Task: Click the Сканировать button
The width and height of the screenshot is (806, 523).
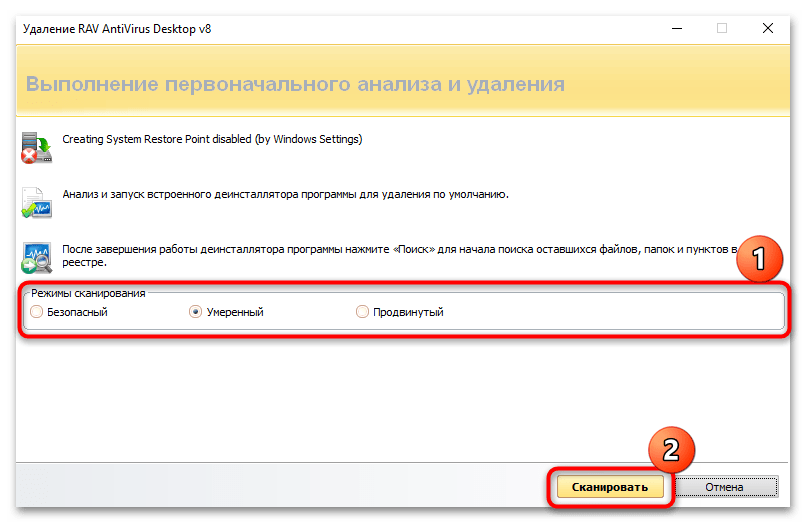Action: [610, 486]
